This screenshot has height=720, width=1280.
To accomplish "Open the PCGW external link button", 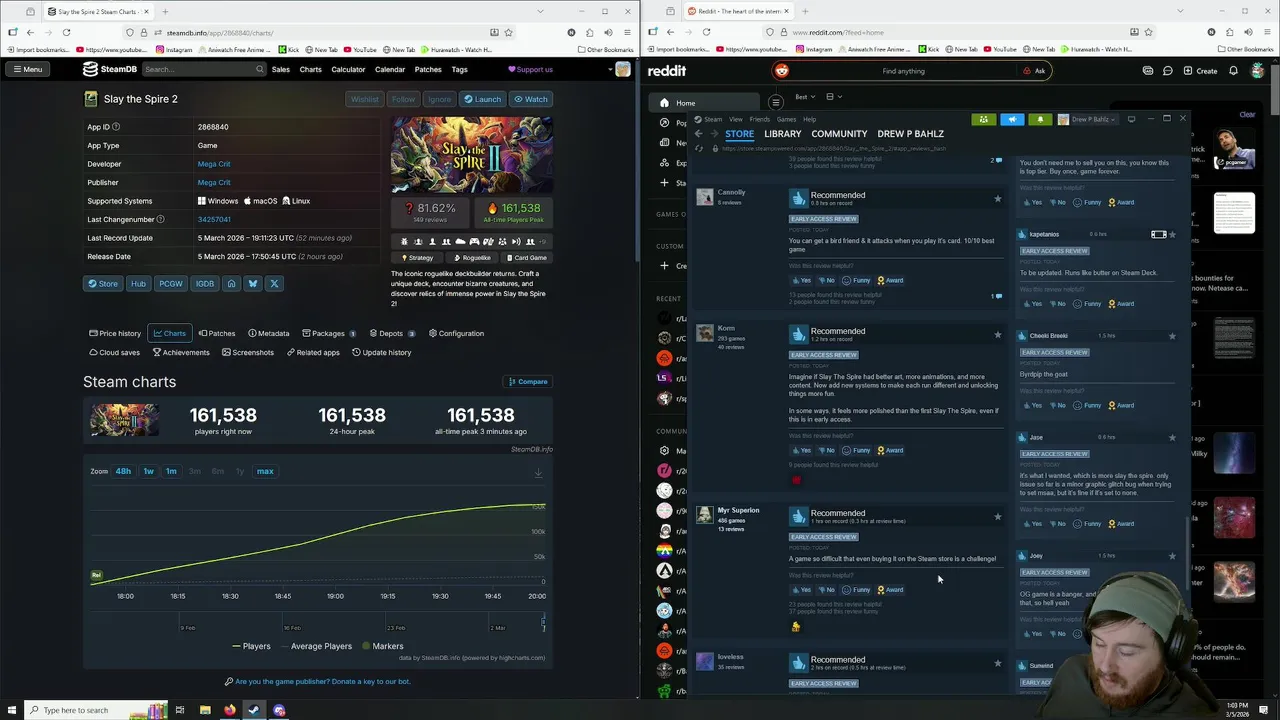I will pos(171,283).
